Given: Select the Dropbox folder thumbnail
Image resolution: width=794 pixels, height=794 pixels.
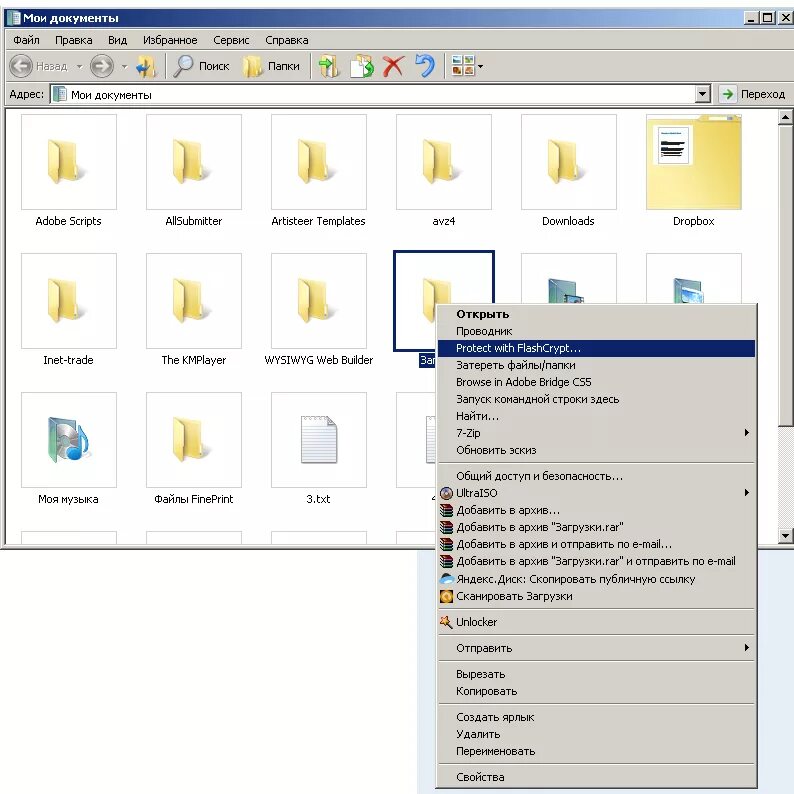Looking at the screenshot, I should tap(694, 162).
